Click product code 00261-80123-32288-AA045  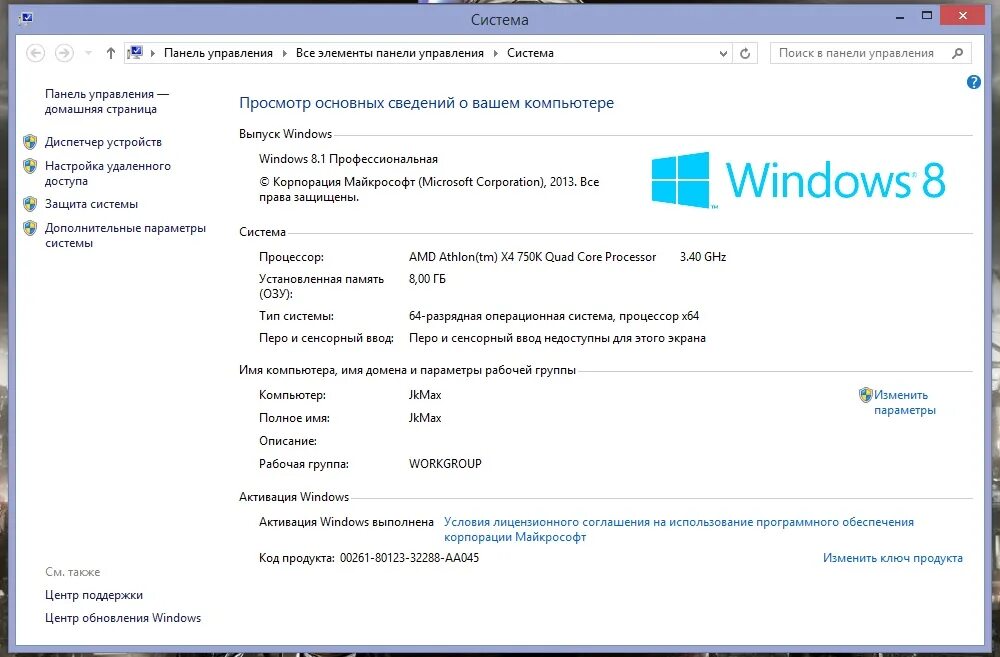pos(409,558)
